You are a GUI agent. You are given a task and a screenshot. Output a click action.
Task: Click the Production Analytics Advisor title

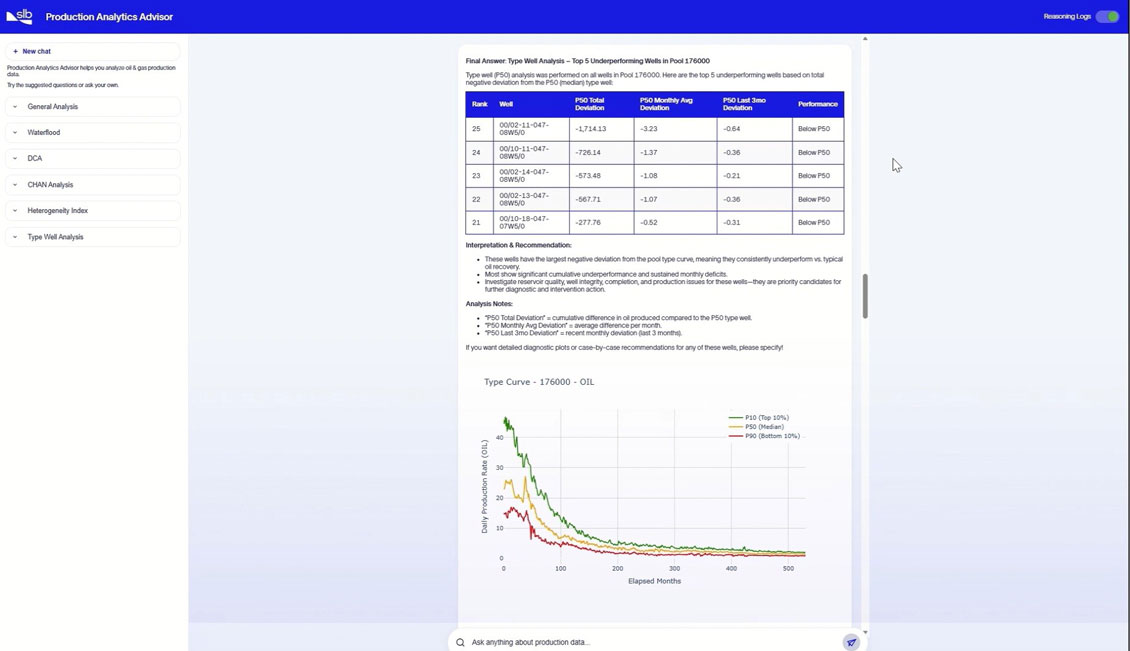(109, 17)
